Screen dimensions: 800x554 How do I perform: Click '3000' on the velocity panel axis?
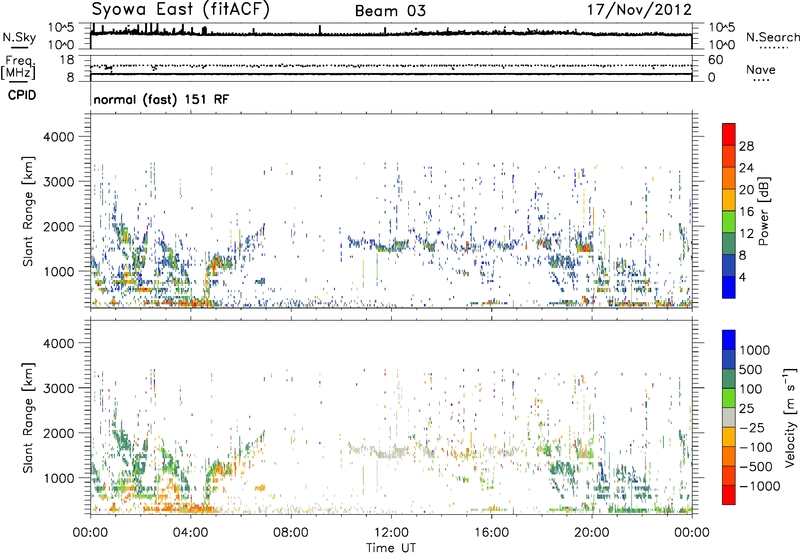(x=58, y=388)
